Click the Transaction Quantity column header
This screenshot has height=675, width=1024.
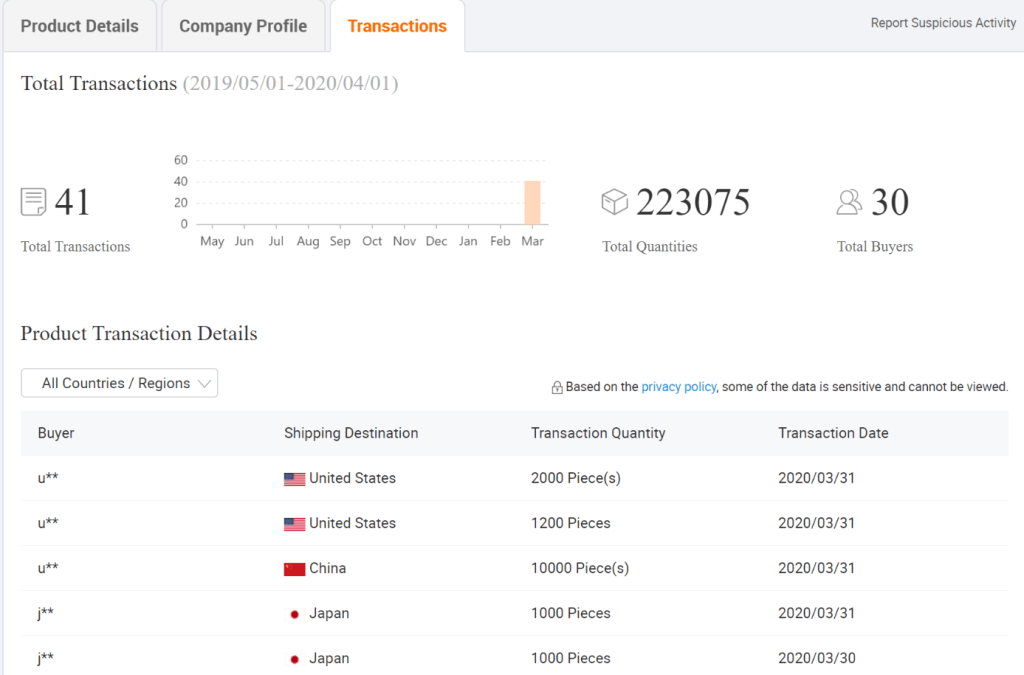click(x=598, y=433)
